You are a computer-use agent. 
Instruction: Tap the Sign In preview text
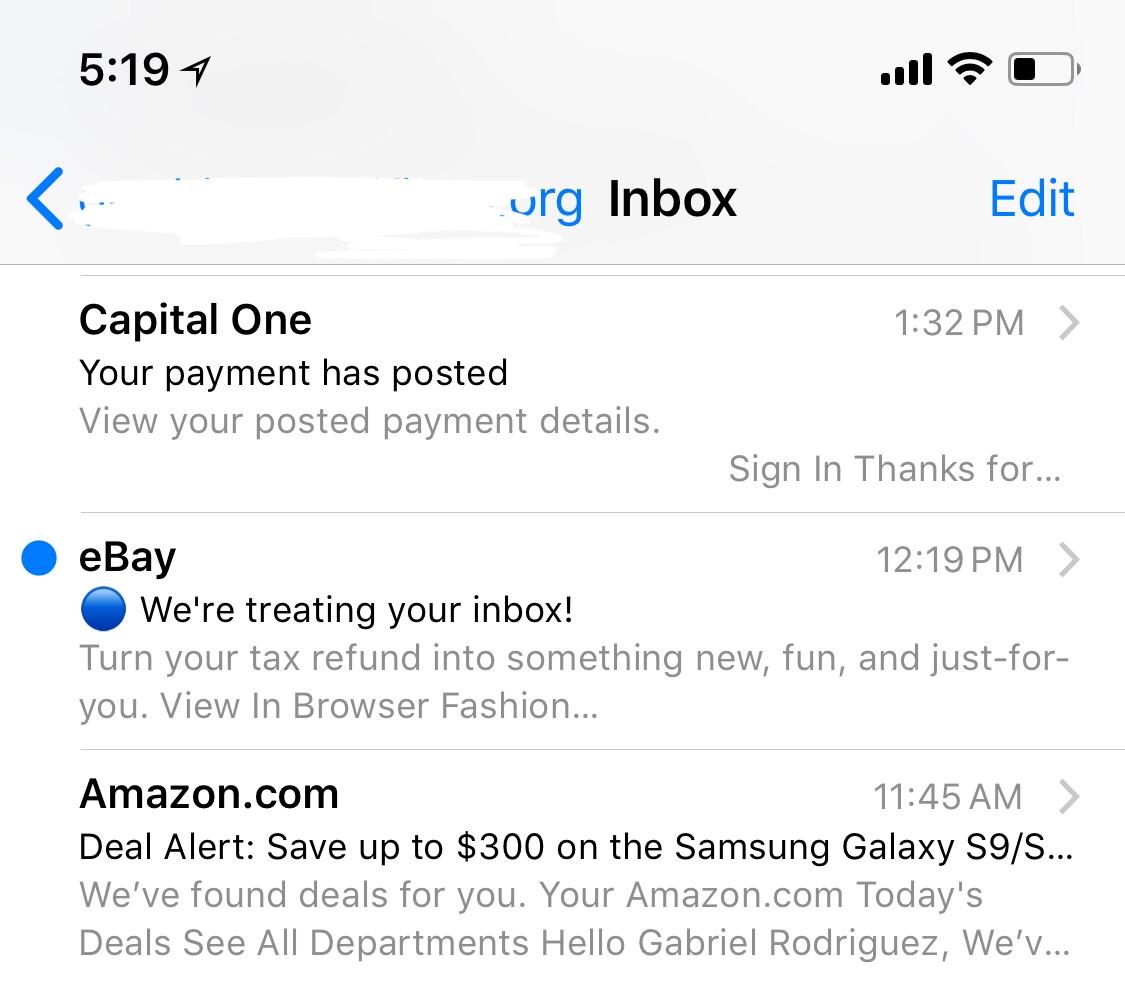pyautogui.click(x=895, y=468)
